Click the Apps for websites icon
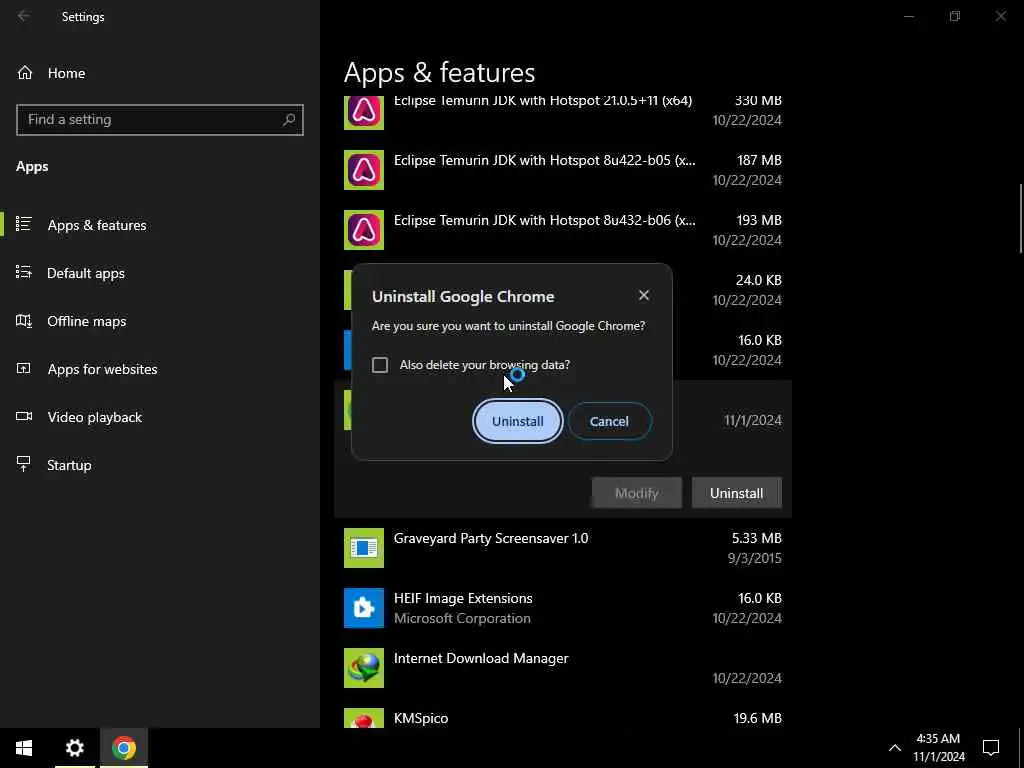The width and height of the screenshot is (1024, 768). [24, 368]
